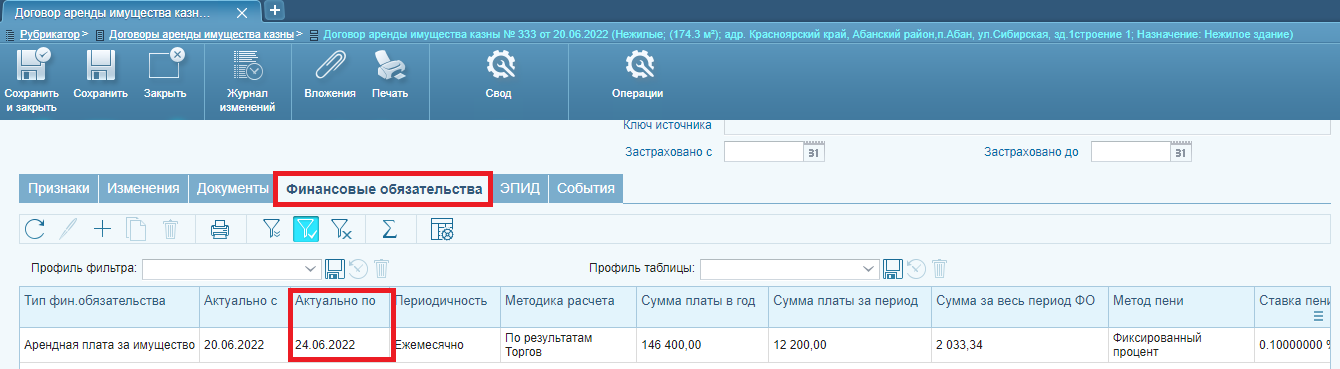Open a new tab with plus button

pos(275,11)
